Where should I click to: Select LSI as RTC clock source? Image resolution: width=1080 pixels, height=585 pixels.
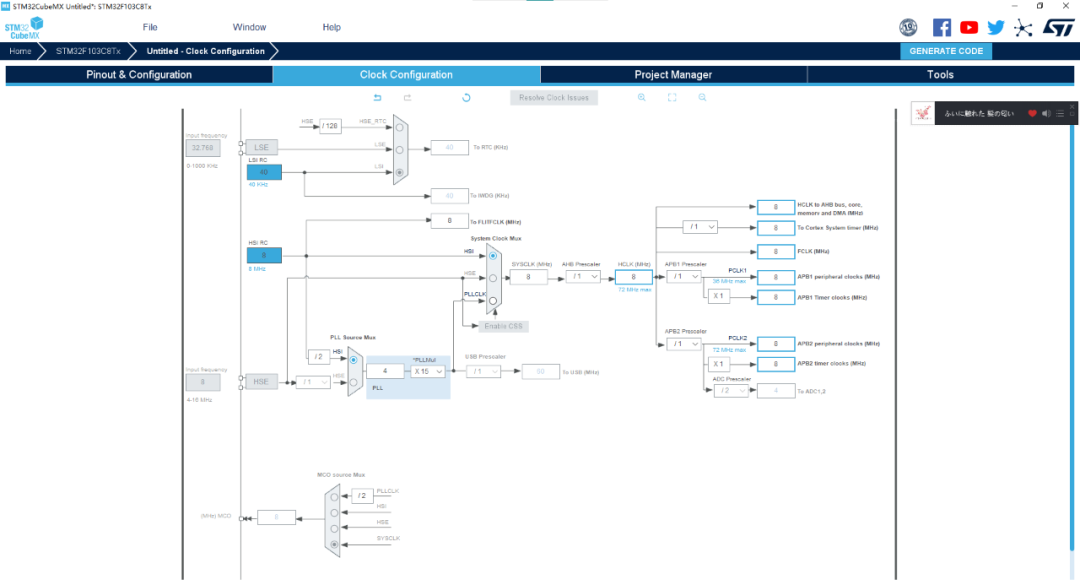[399, 172]
